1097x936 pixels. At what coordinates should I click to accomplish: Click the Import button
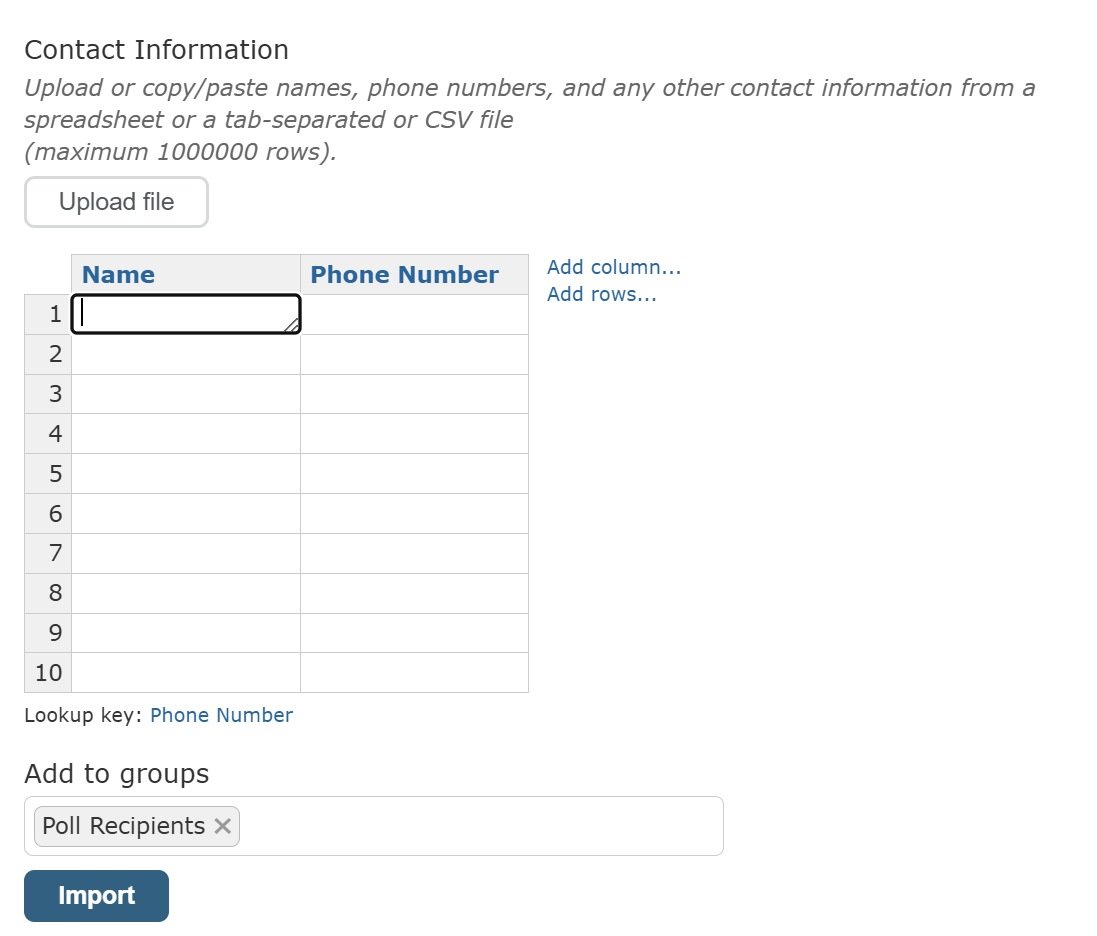pos(97,896)
